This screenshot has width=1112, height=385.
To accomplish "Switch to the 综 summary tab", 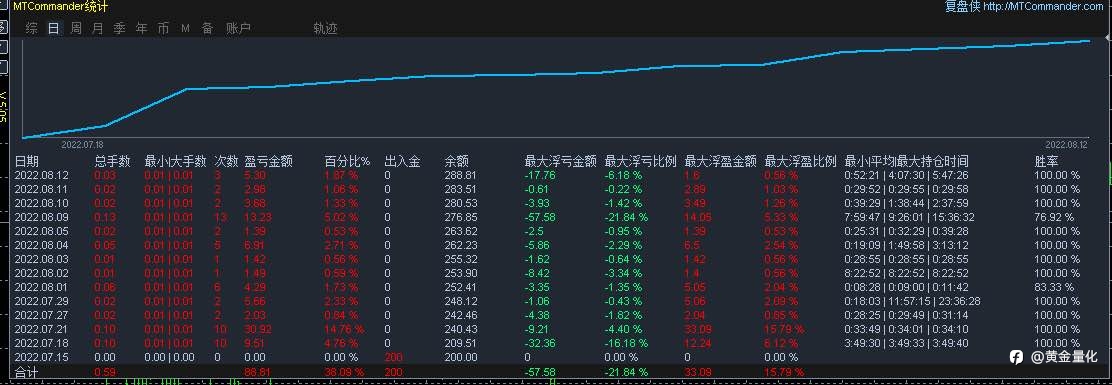I will click(x=32, y=28).
